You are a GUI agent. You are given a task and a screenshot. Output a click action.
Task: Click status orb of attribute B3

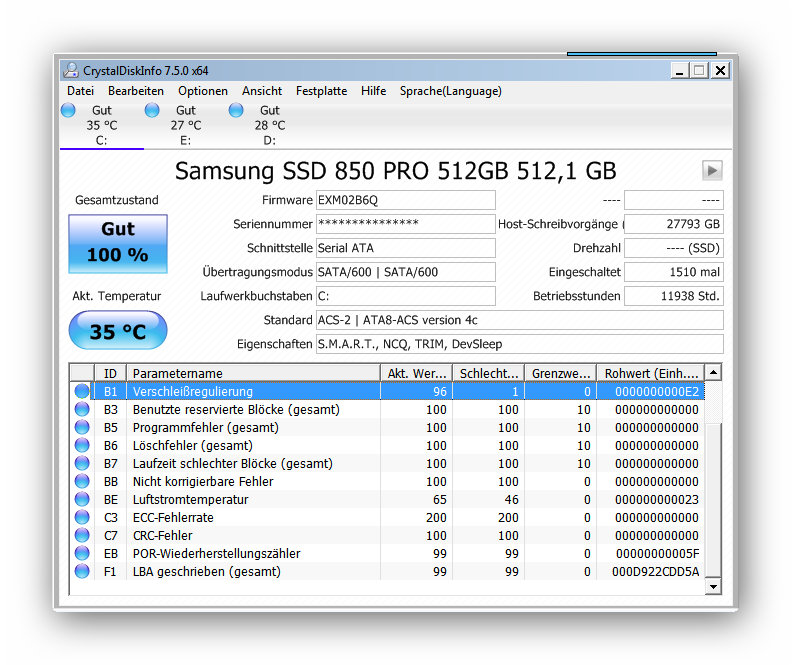click(x=82, y=409)
